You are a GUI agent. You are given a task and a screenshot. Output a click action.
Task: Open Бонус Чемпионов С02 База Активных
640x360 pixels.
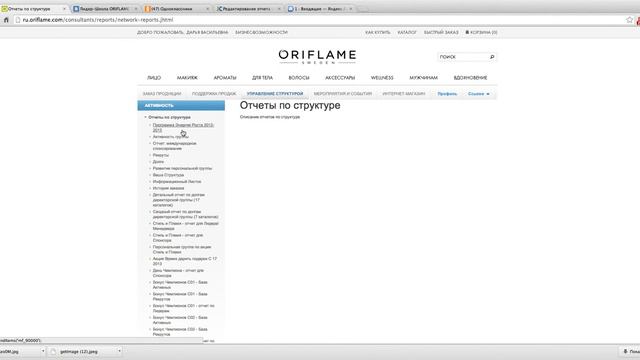tap(180, 320)
